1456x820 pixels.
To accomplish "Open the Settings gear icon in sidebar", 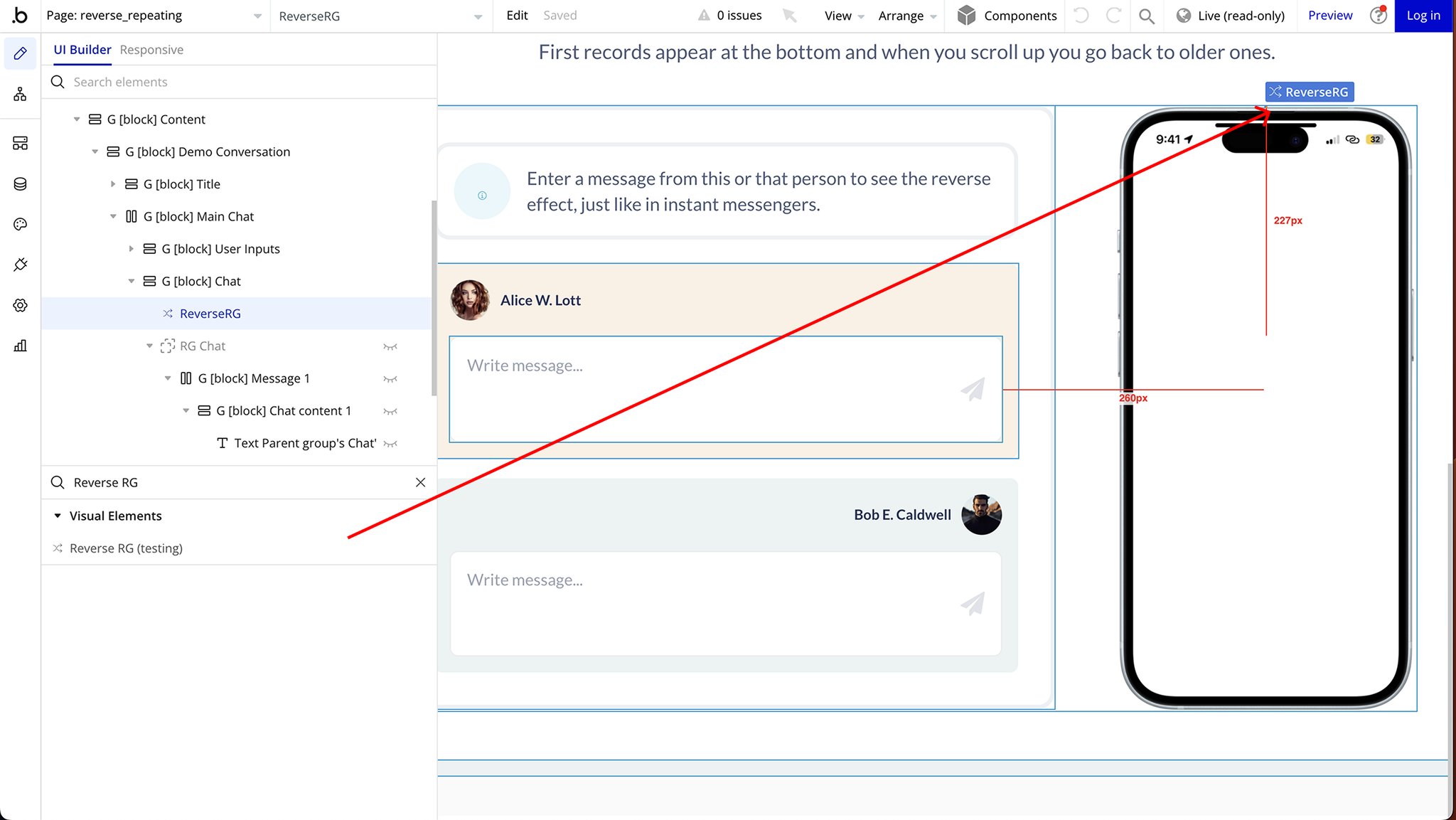I will (x=20, y=305).
